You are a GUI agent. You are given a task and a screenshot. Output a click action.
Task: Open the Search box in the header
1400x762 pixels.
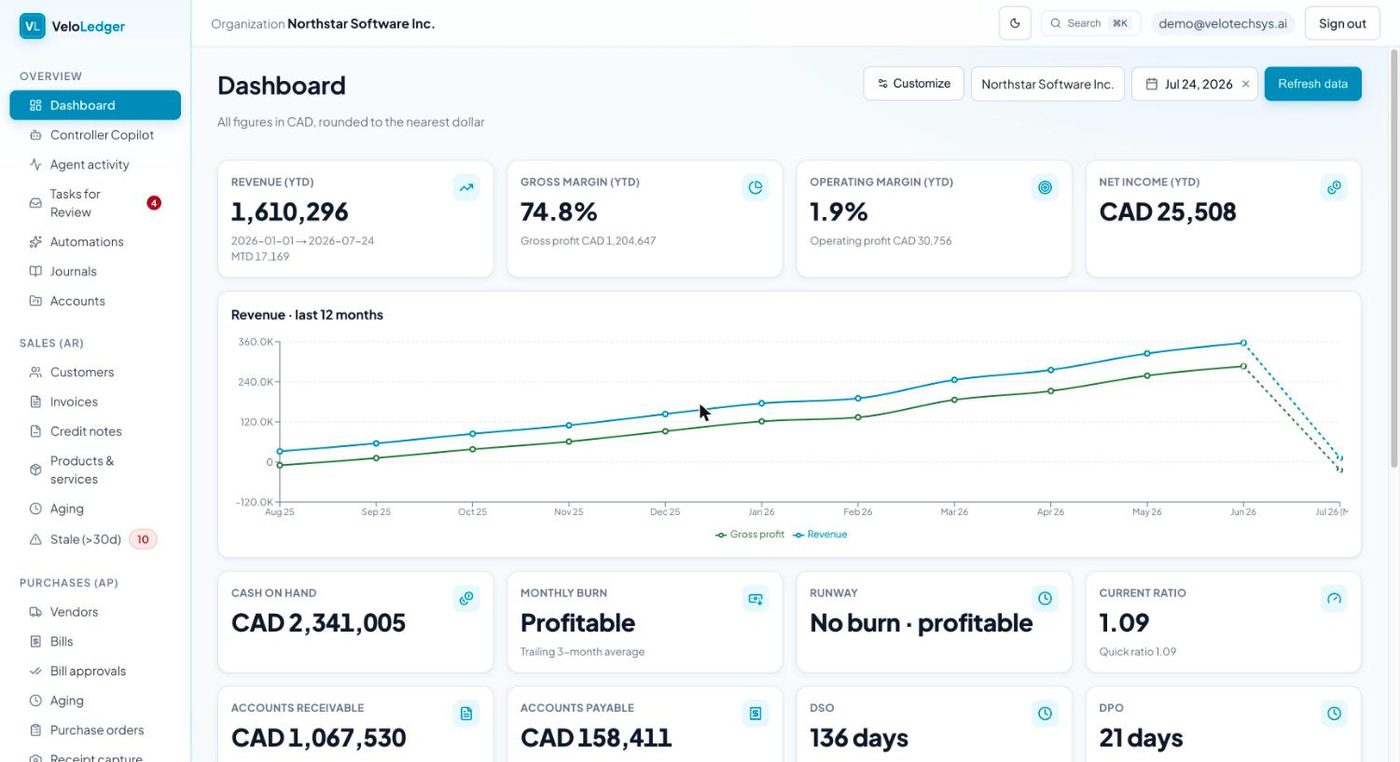pyautogui.click(x=1091, y=23)
